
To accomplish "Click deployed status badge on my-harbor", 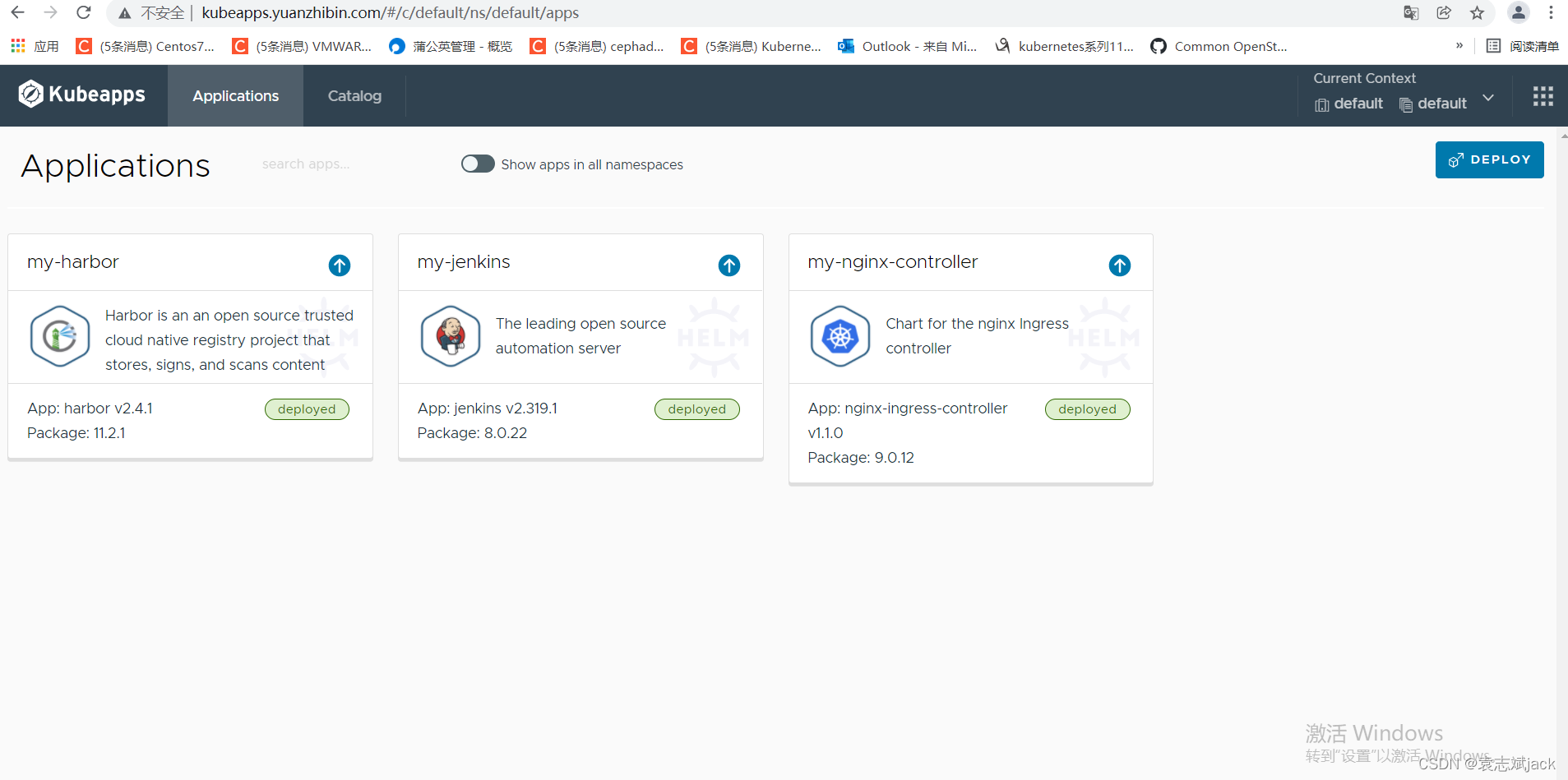I will coord(307,409).
